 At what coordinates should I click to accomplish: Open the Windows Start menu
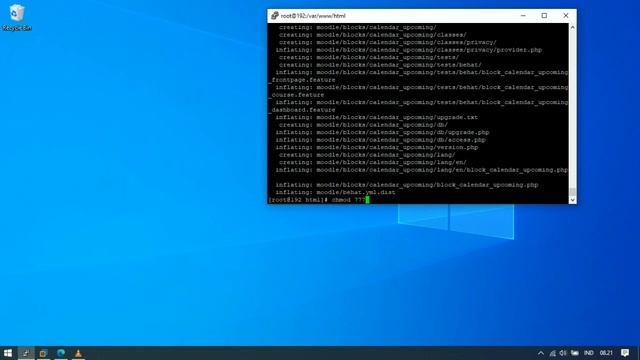pos(8,353)
